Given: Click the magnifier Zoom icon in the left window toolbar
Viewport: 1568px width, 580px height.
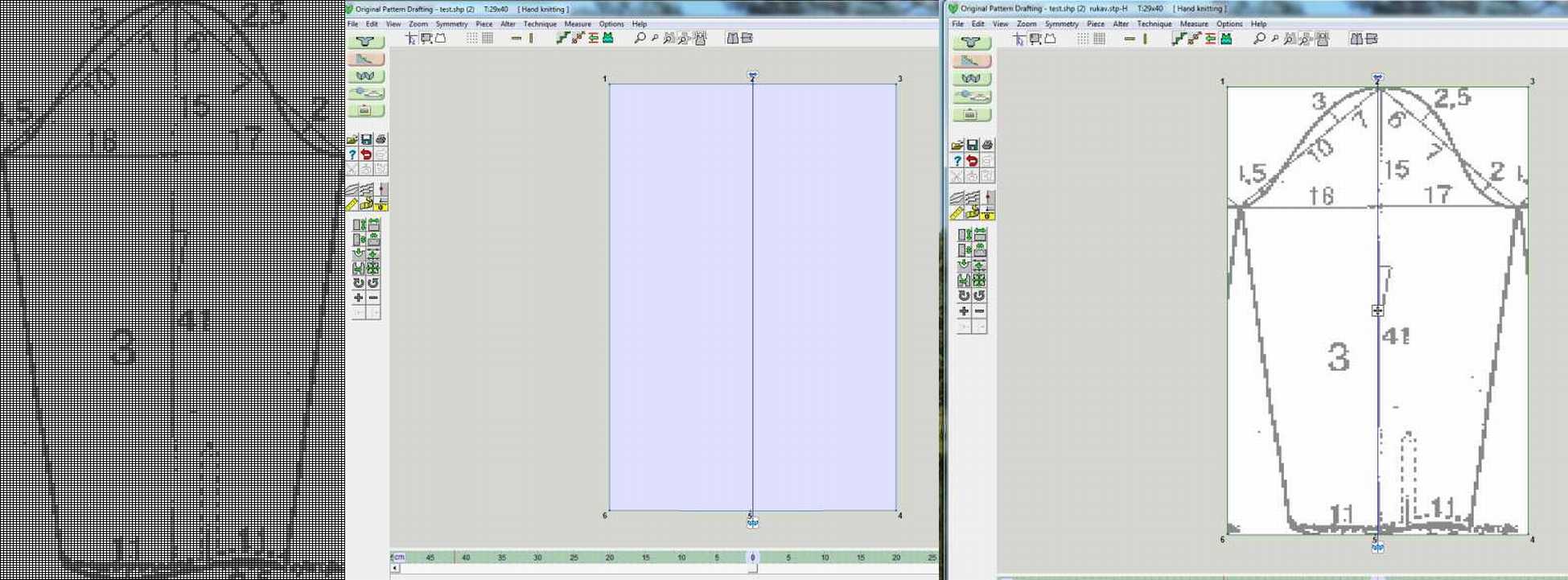Looking at the screenshot, I should pos(640,38).
